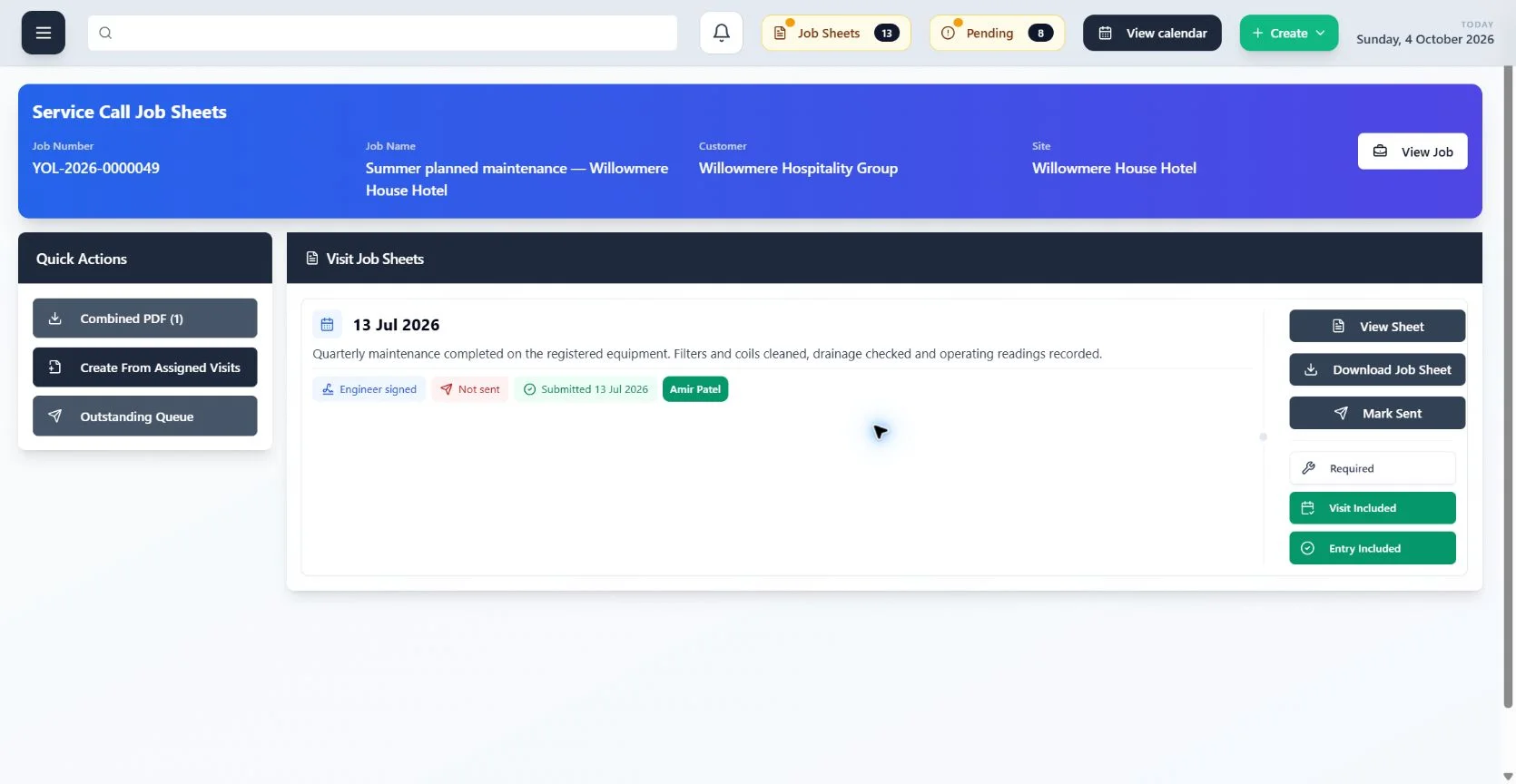Click inside the top search field
Screen dimensions: 1516x784
coord(382,33)
